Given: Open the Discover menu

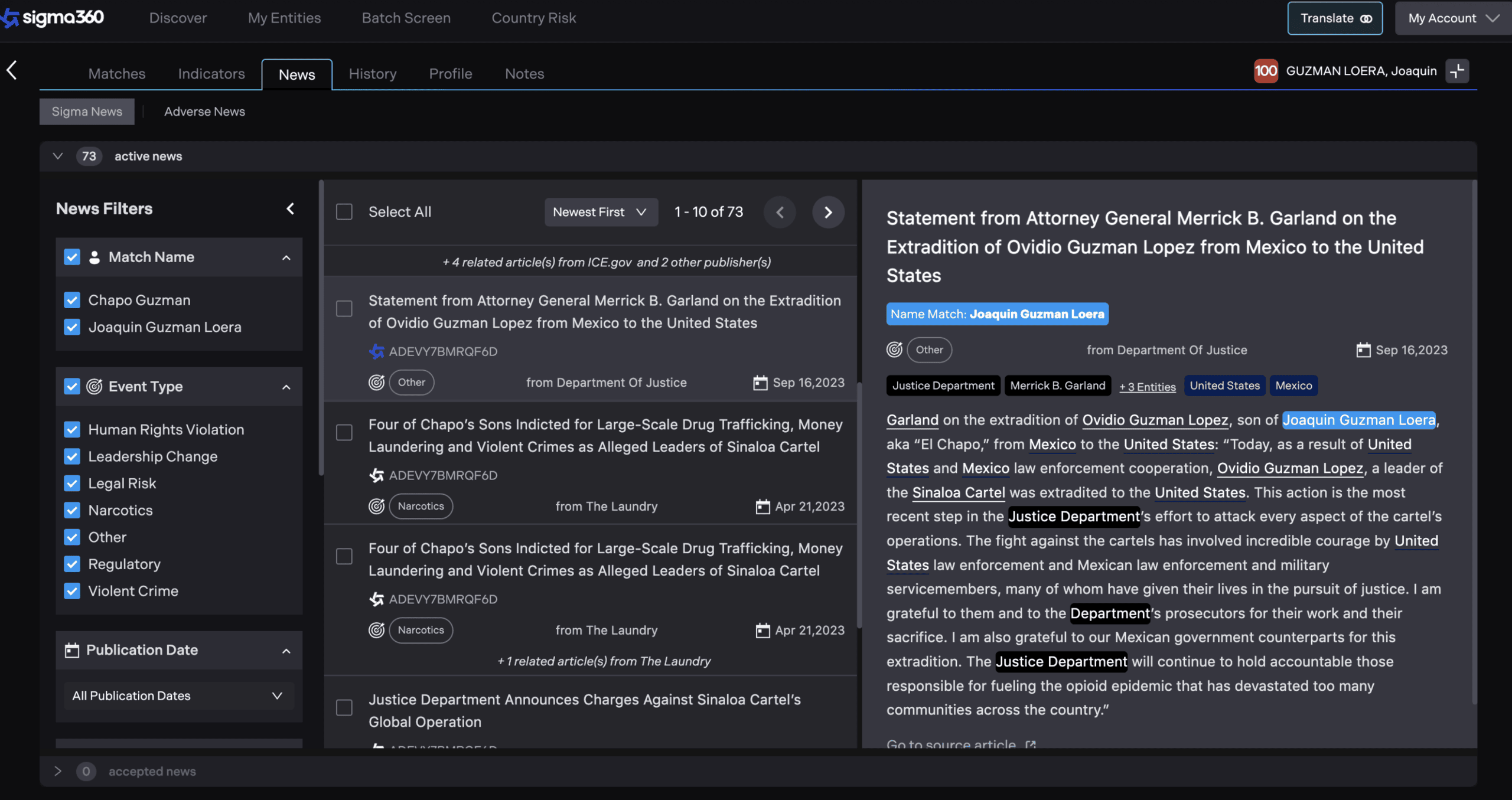Looking at the screenshot, I should [178, 18].
